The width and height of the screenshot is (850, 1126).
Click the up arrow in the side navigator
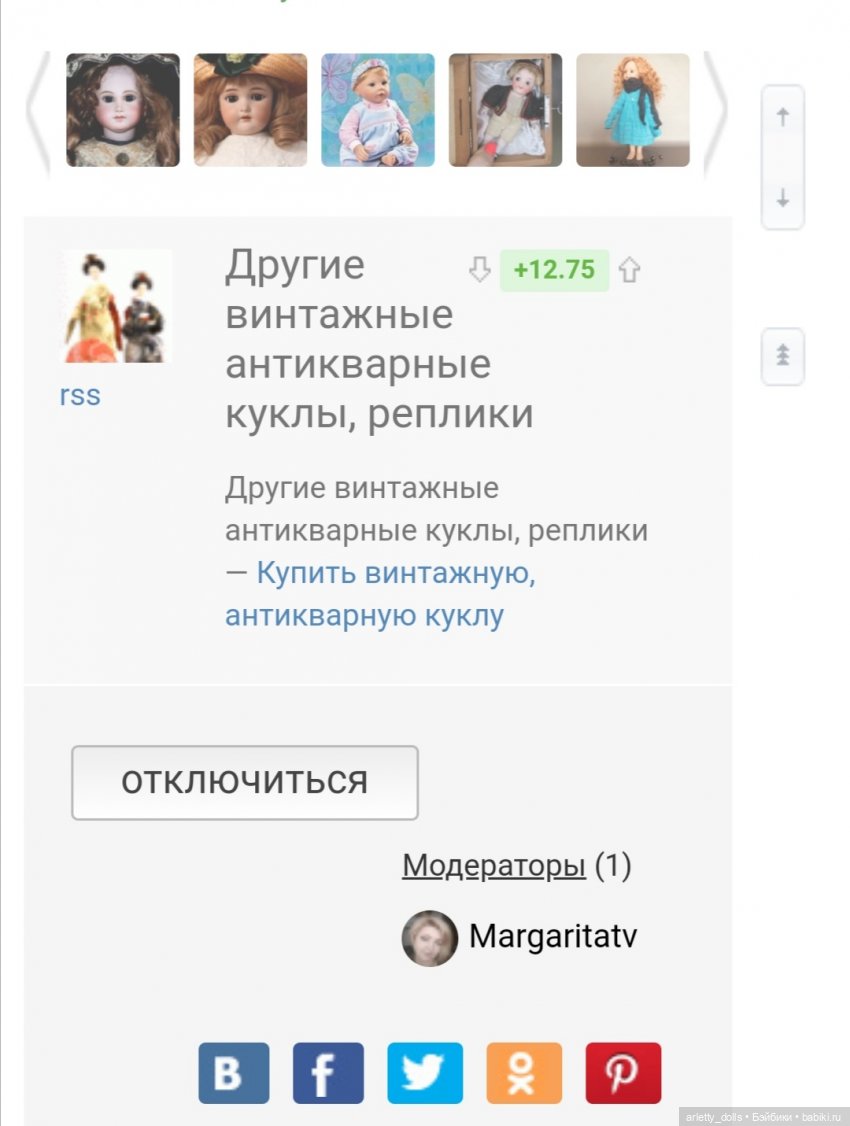click(783, 116)
